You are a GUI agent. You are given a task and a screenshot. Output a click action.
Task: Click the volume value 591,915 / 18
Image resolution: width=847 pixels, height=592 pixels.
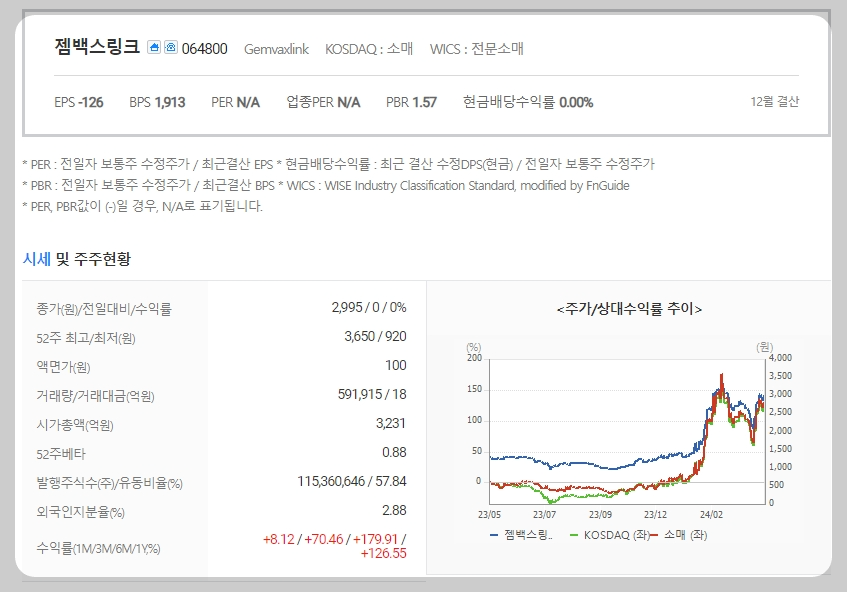[372, 394]
